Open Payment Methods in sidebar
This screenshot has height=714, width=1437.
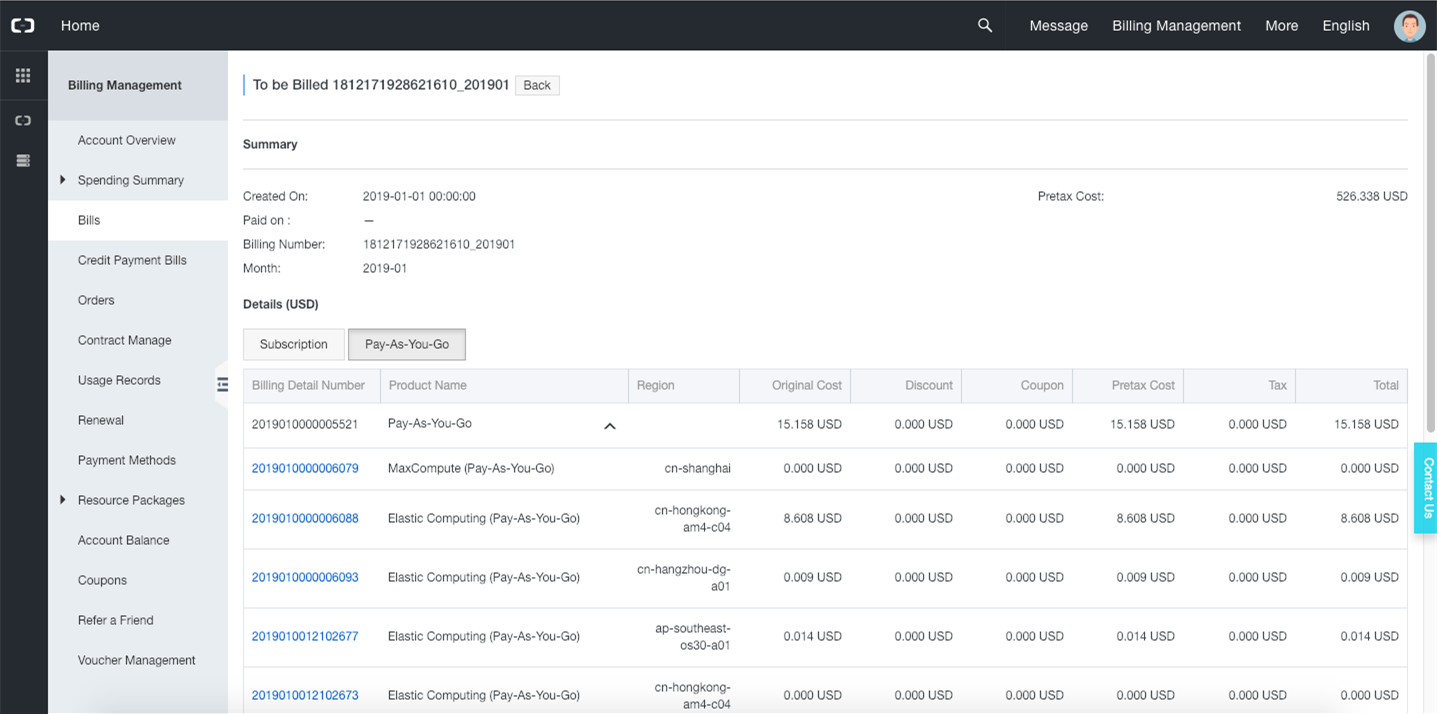tap(127, 460)
